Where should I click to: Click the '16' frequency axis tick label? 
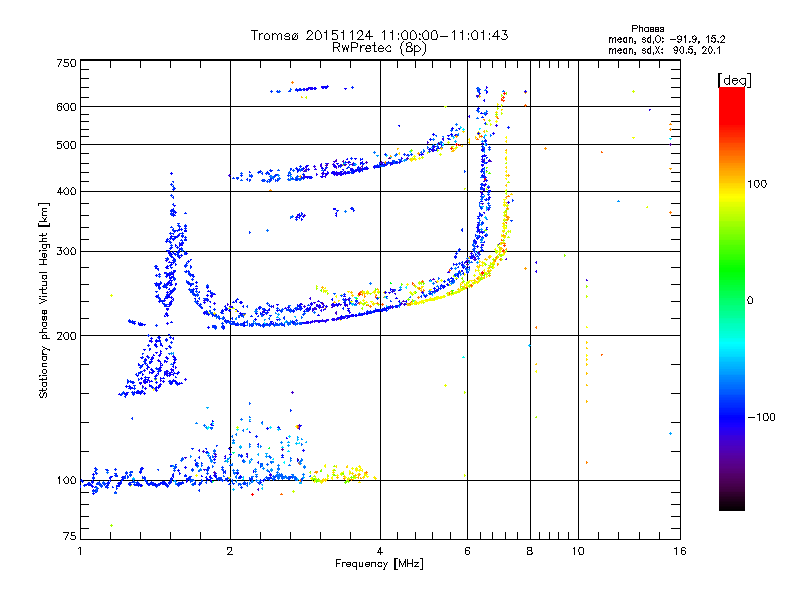[680, 551]
